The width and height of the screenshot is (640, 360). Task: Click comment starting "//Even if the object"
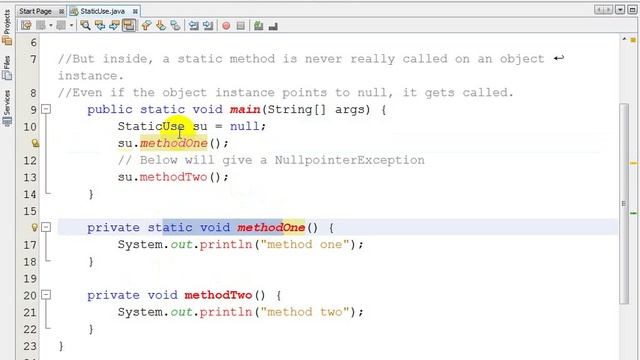[285, 93]
